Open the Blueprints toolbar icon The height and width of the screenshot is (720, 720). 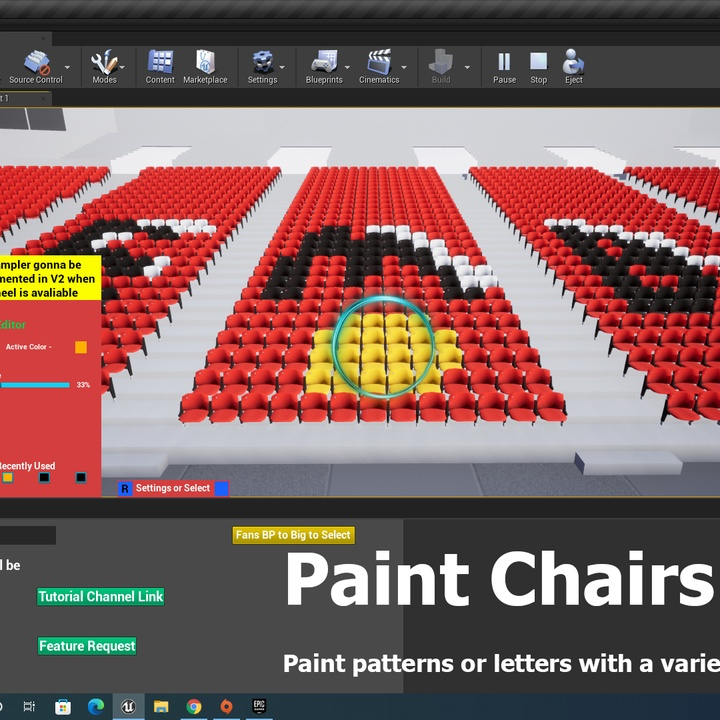coord(324,67)
